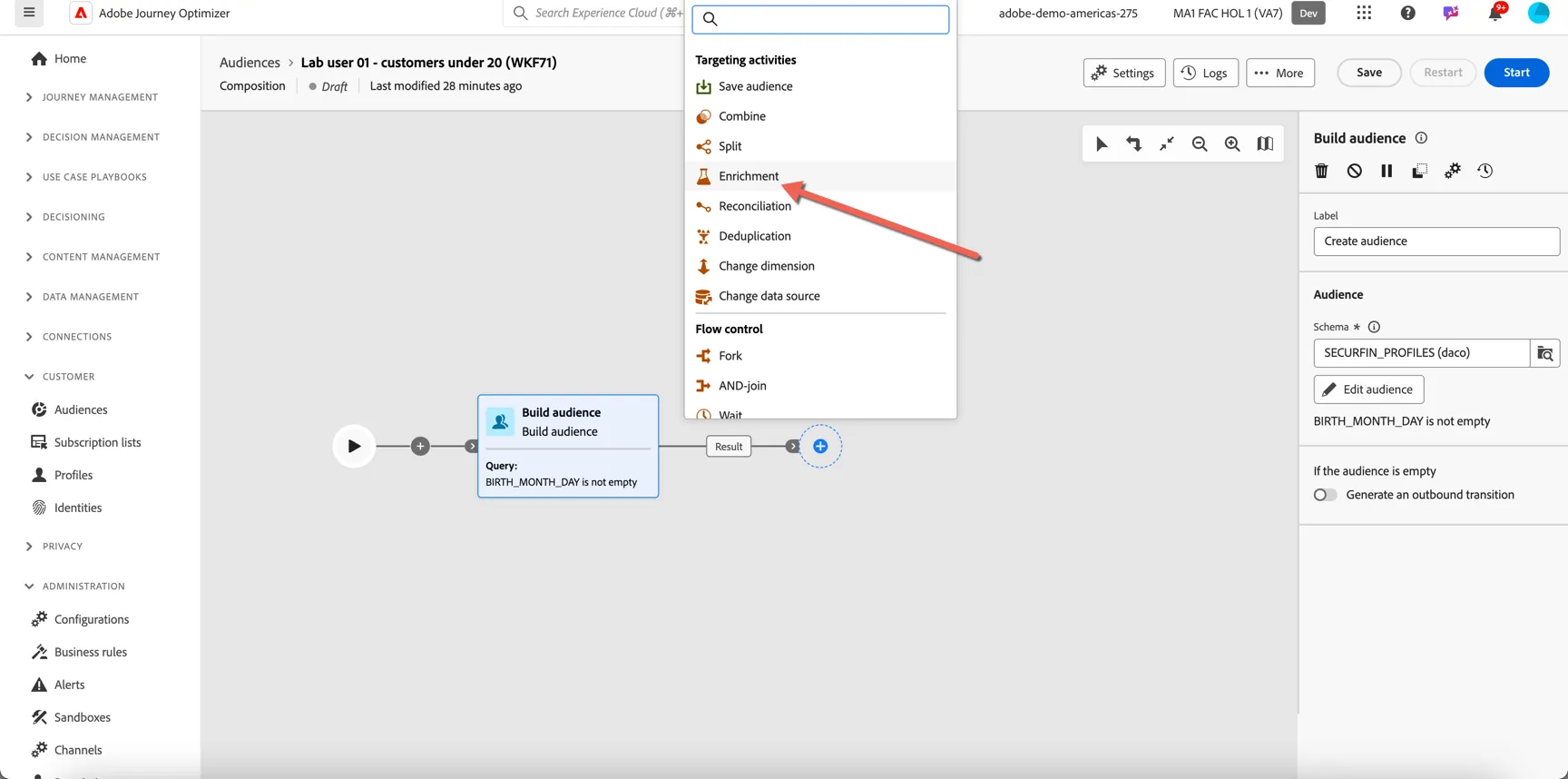1568x779 pixels.
Task: Open the More options menu
Action: click(x=1280, y=73)
